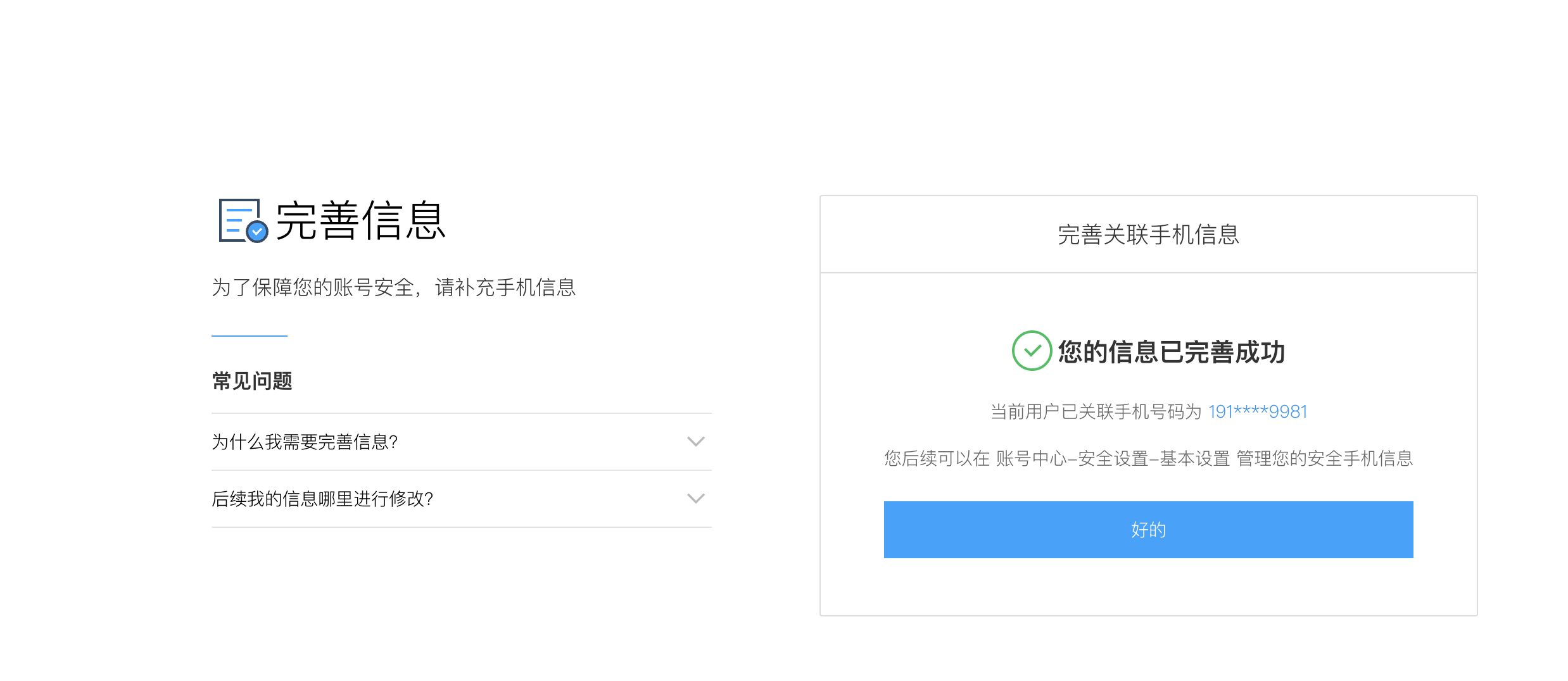Click the divider line under the panel header
This screenshot has height=681, width=1568.
pyautogui.click(x=1148, y=273)
